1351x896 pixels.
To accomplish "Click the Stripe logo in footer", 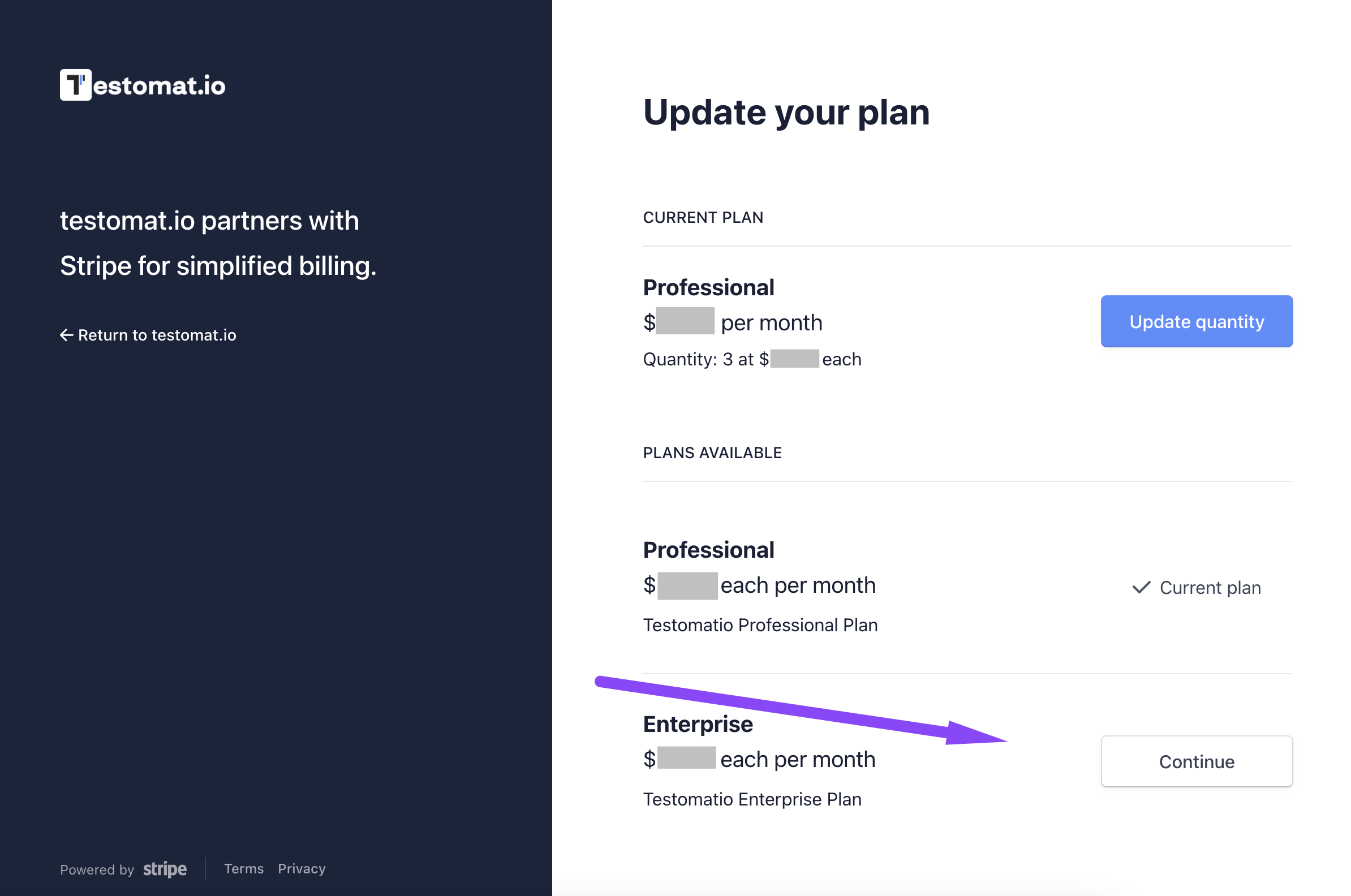I will [x=165, y=869].
